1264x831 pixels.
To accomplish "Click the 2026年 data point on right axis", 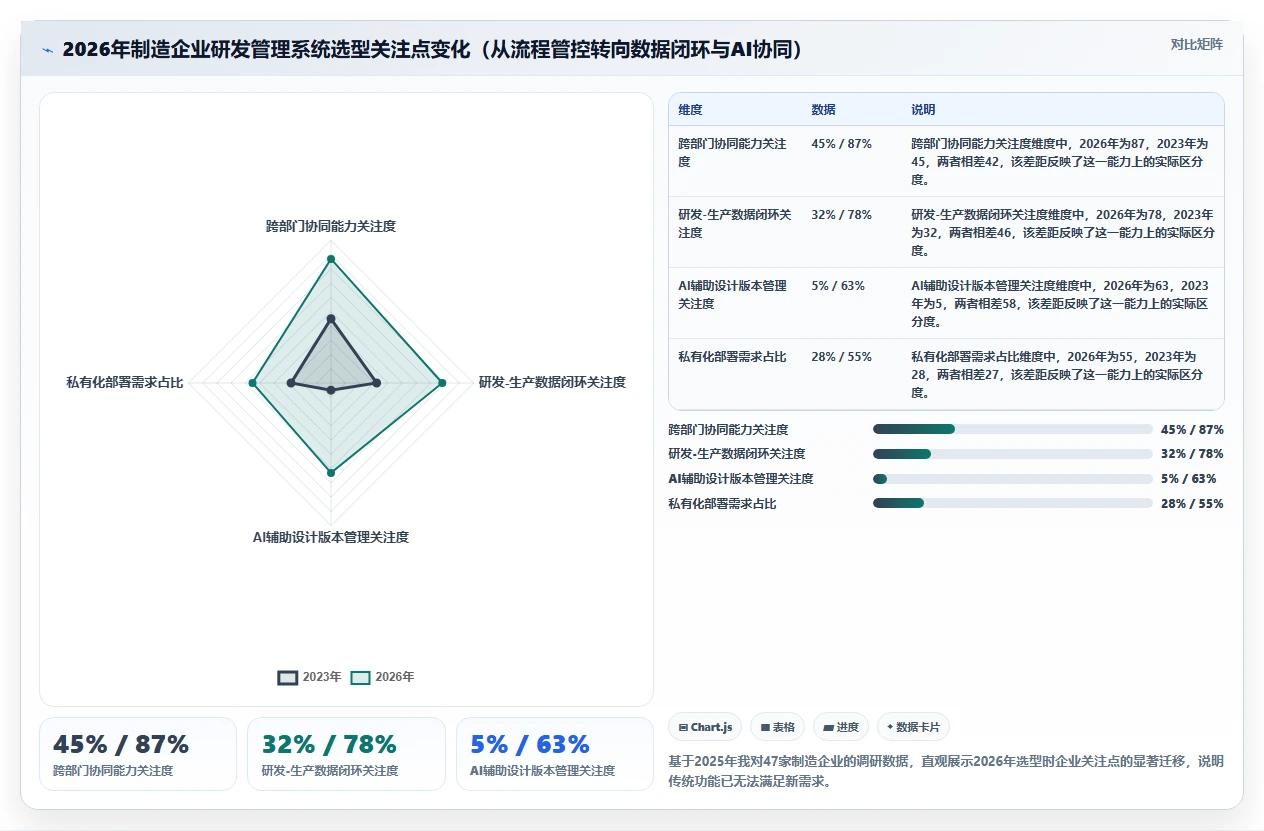I will (x=441, y=382).
